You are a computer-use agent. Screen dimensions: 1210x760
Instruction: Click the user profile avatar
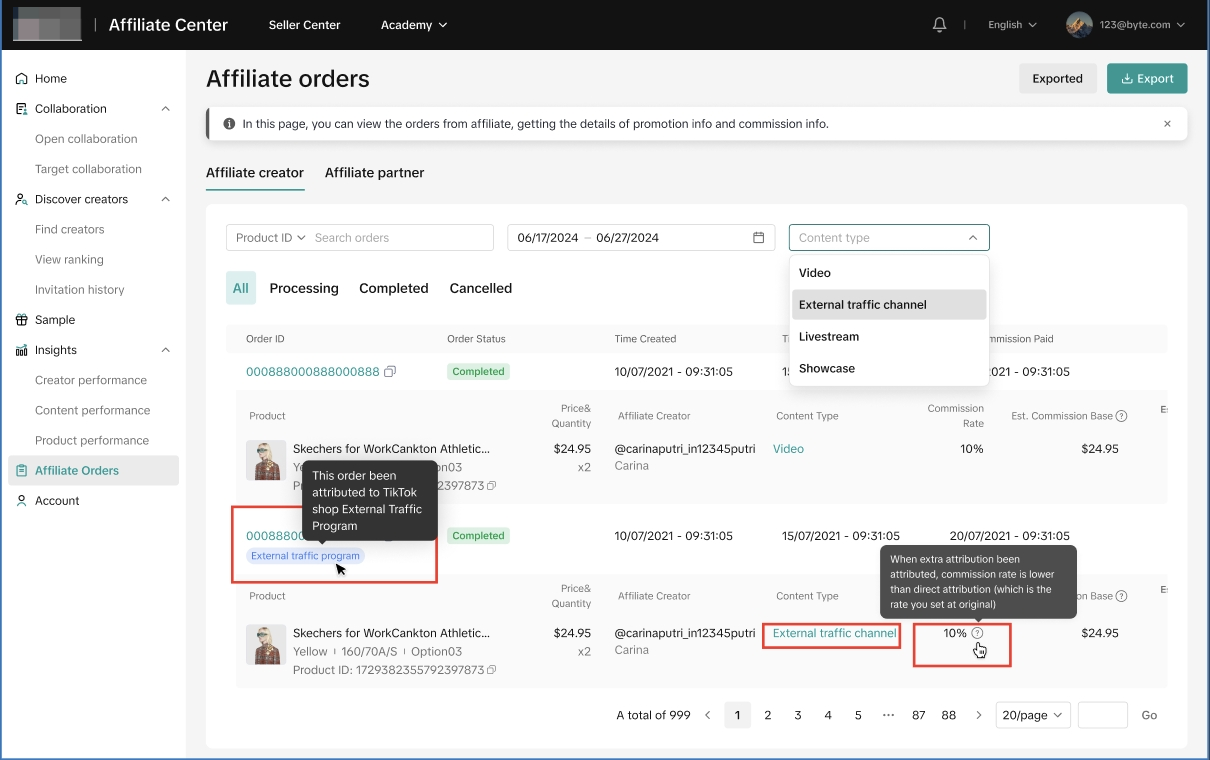click(1079, 25)
